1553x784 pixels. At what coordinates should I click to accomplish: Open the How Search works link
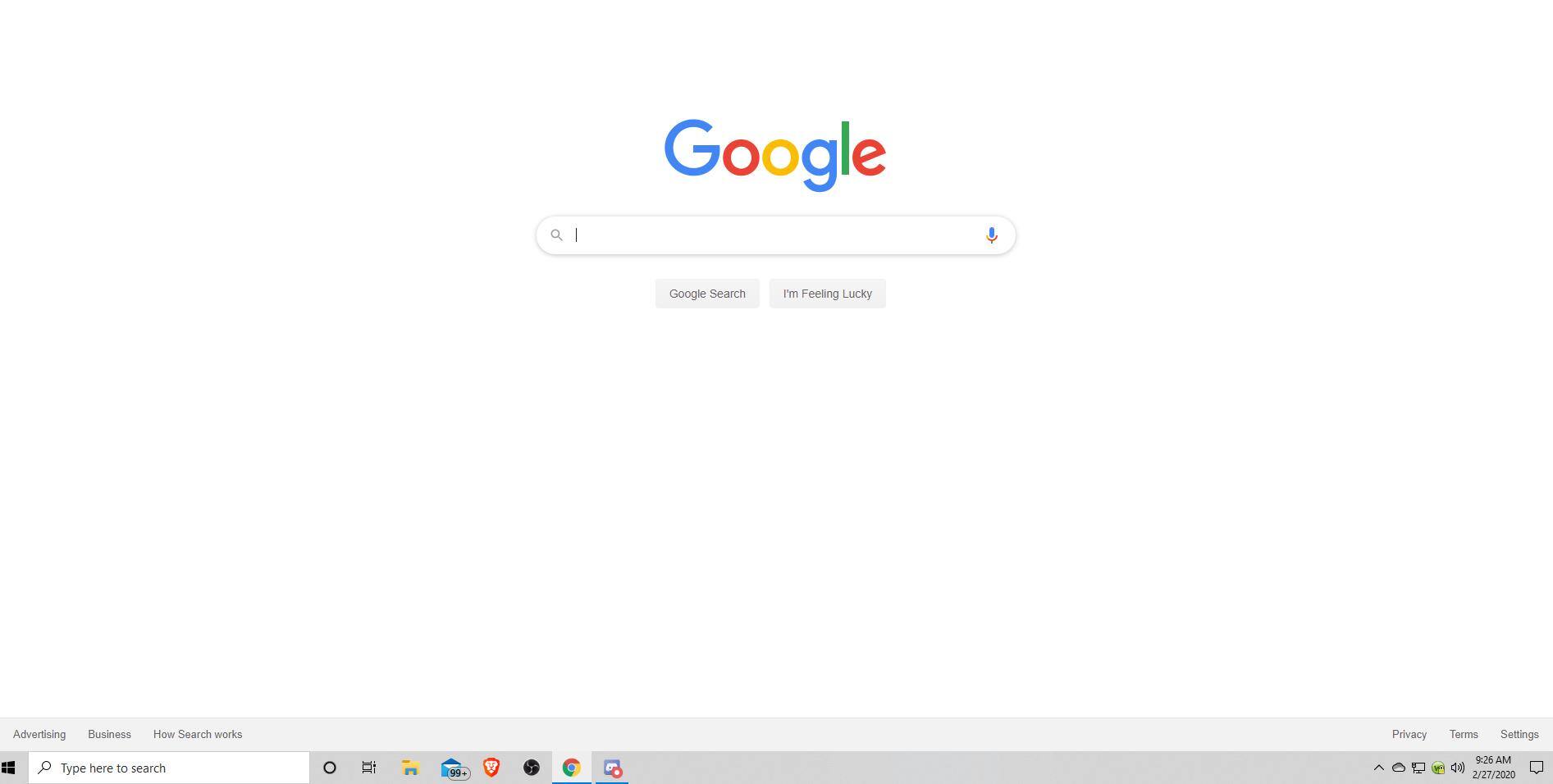point(198,734)
